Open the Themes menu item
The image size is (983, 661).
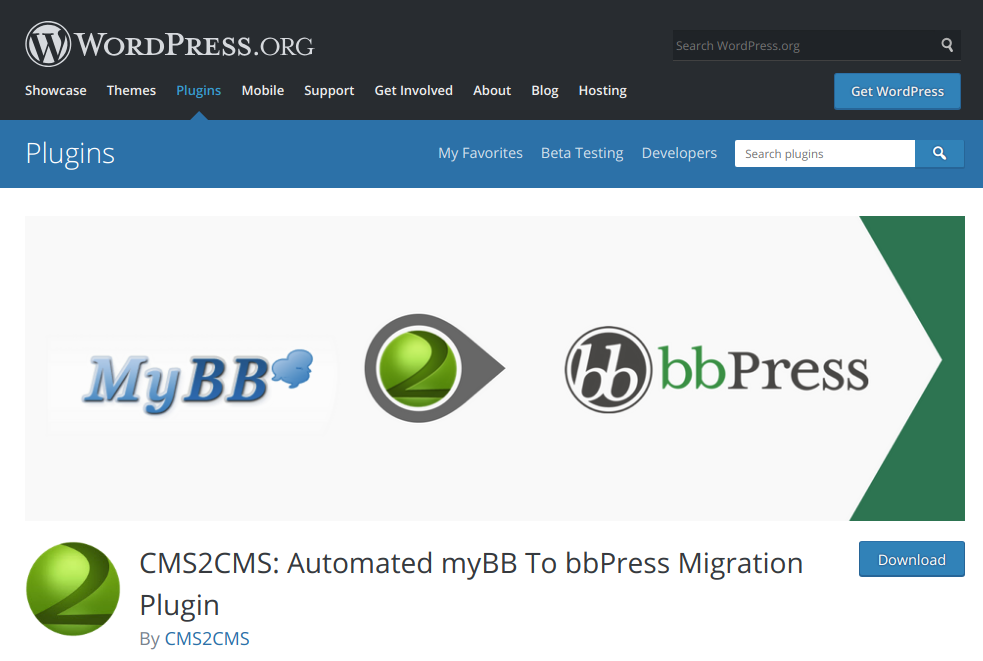131,90
